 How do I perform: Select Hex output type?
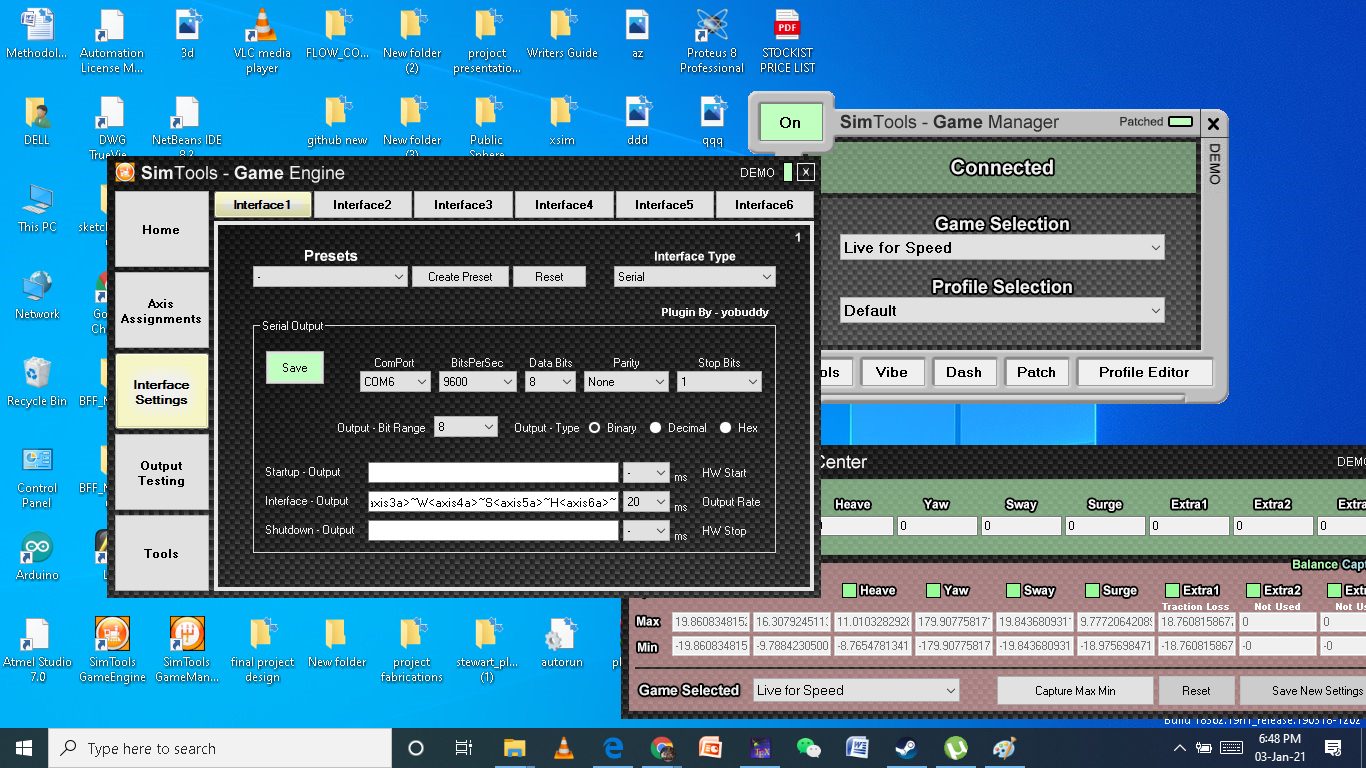pos(726,428)
